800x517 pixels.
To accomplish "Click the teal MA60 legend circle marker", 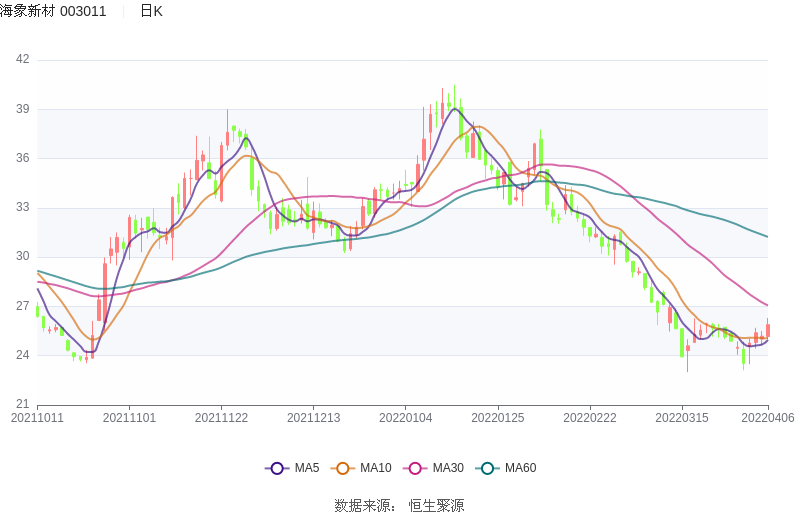I will [488, 468].
